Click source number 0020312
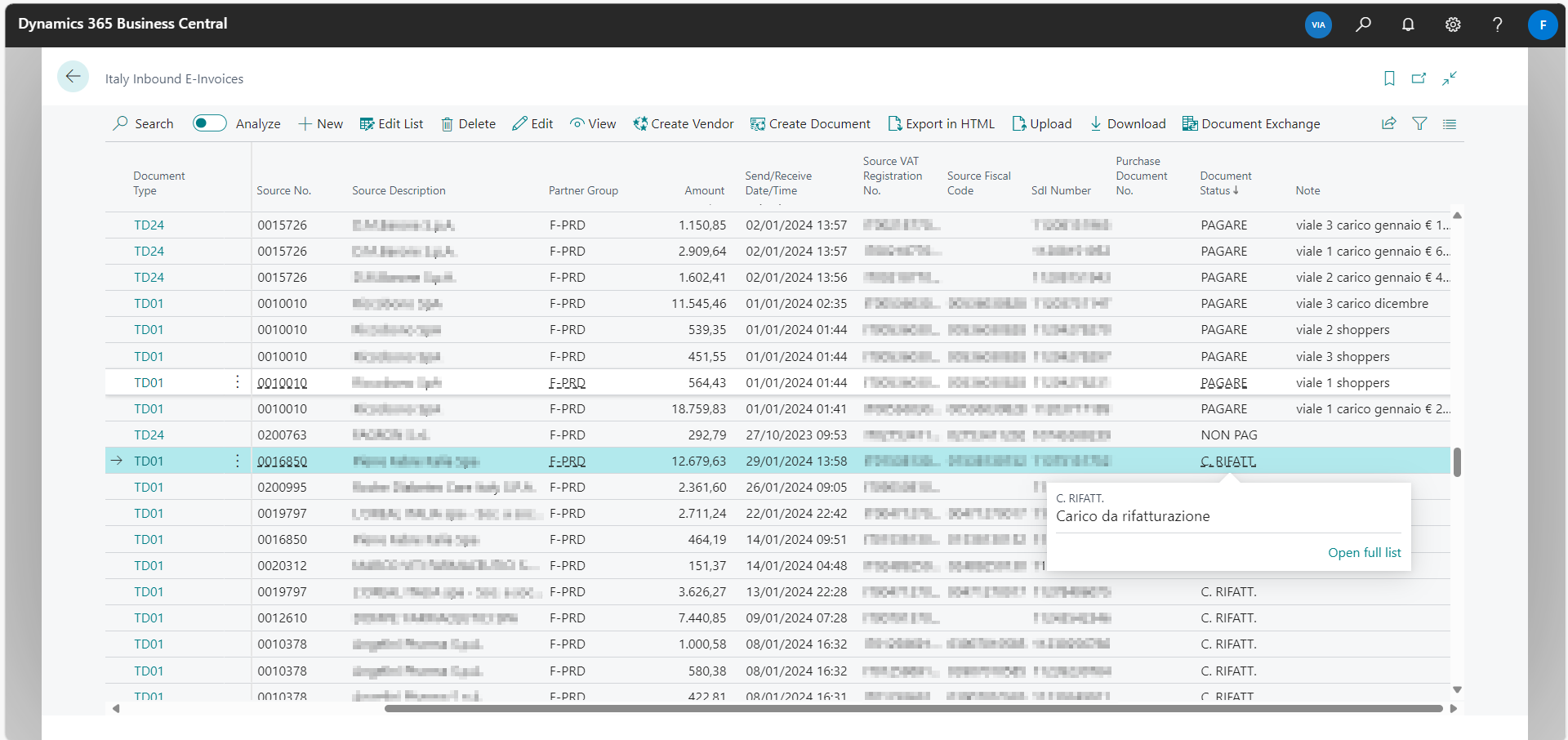 (x=283, y=565)
